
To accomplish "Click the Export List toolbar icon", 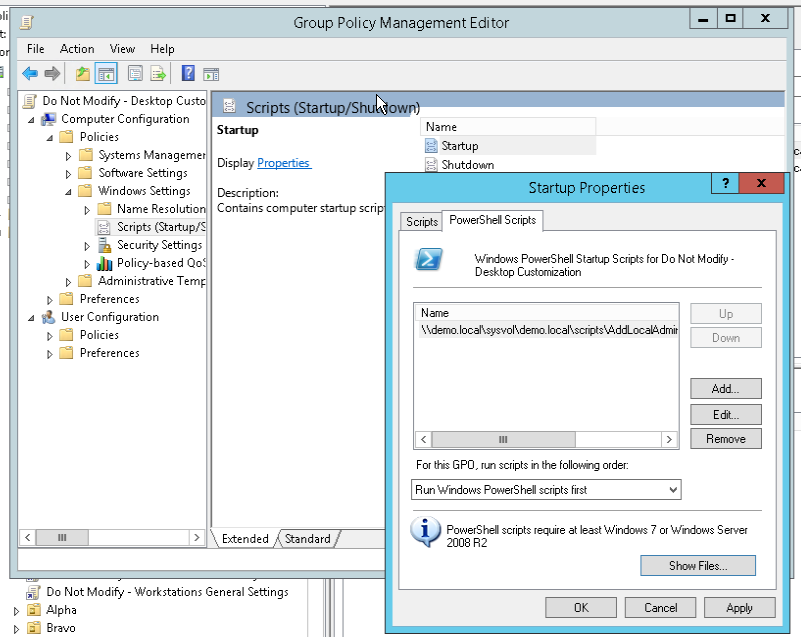I will click(x=158, y=74).
